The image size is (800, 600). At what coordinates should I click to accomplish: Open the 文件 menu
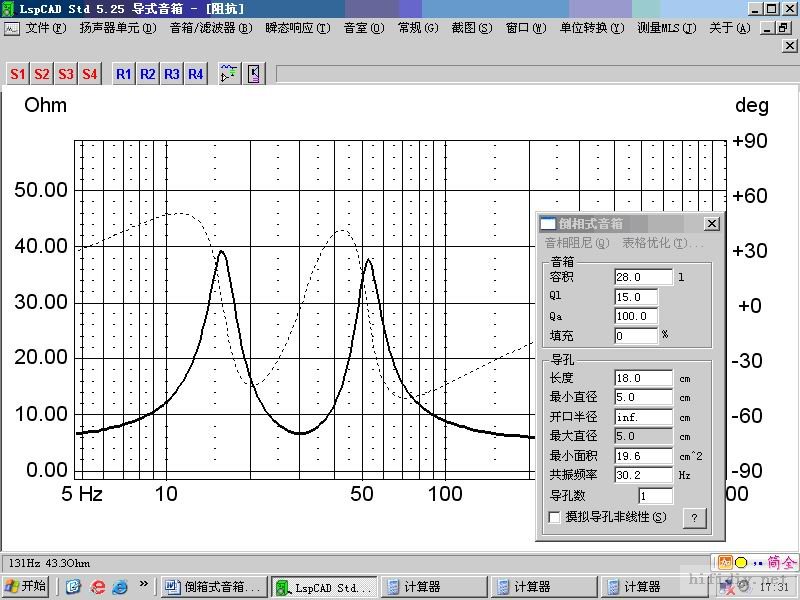click(x=45, y=28)
